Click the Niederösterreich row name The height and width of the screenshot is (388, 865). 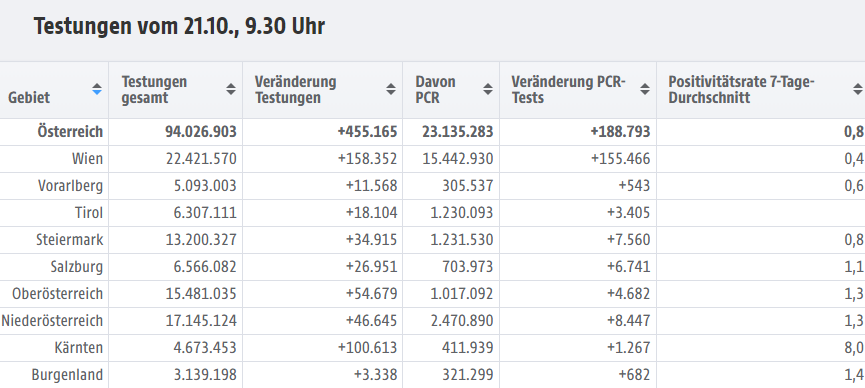point(52,321)
